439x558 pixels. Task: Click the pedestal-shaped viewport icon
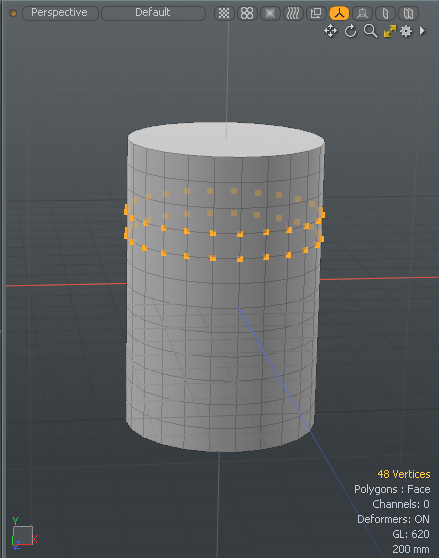[362, 13]
